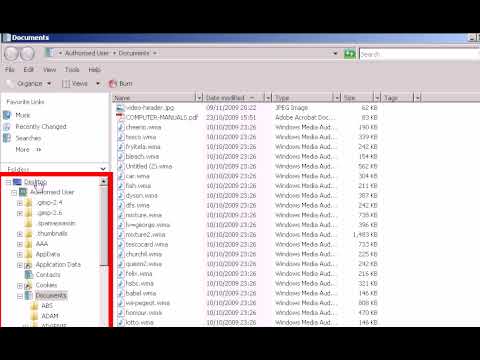This screenshot has width=480, height=360.
Task: Click the folder tree vertical scrollbar thumb
Action: click(104, 226)
